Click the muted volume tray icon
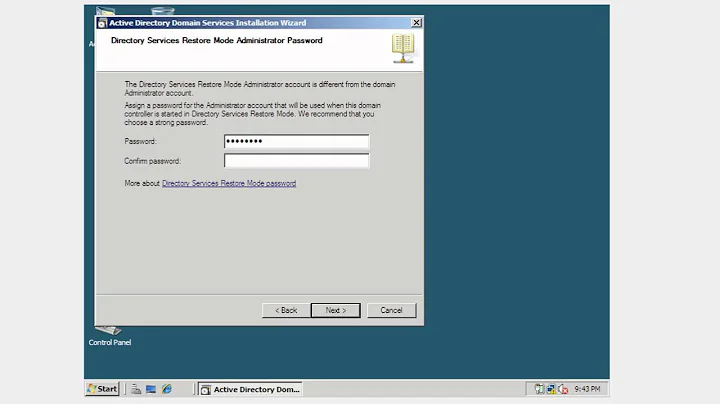The image size is (720, 404). coord(563,389)
